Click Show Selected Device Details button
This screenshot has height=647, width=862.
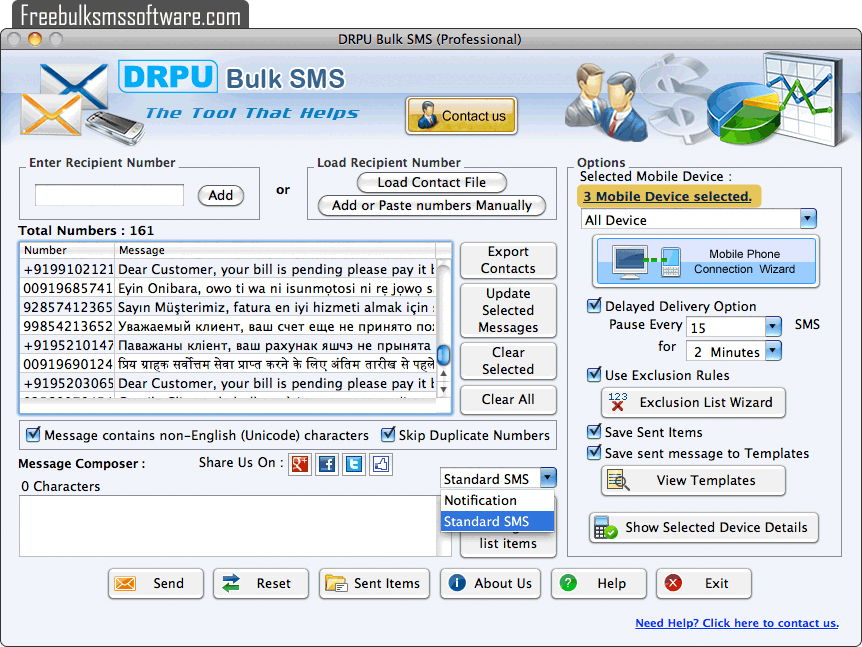pos(704,528)
